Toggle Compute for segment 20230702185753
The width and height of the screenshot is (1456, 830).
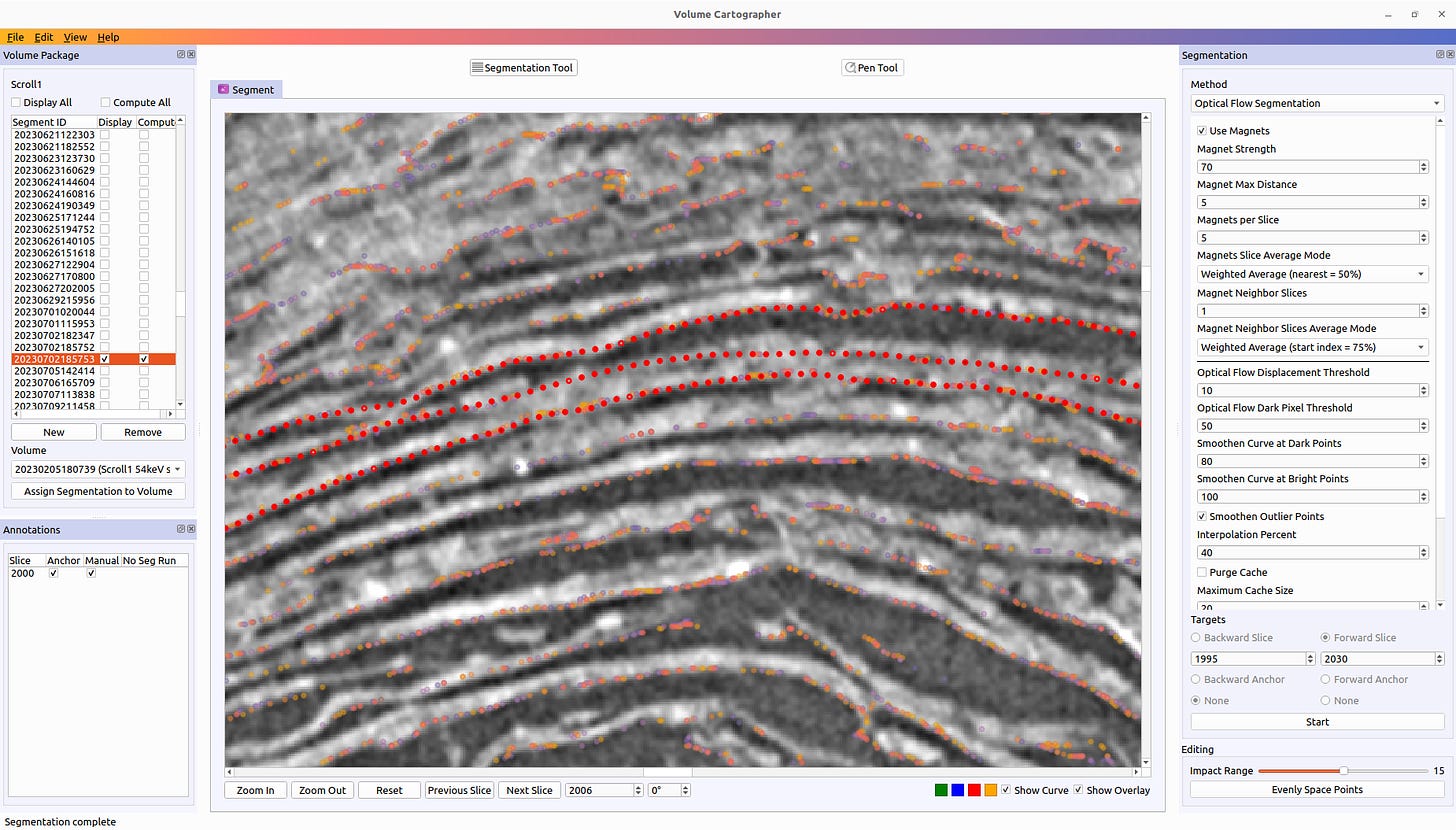[144, 359]
